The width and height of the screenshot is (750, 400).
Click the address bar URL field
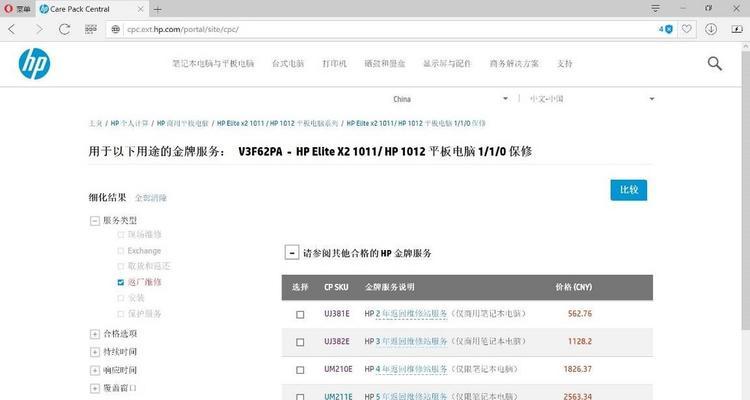(x=383, y=29)
